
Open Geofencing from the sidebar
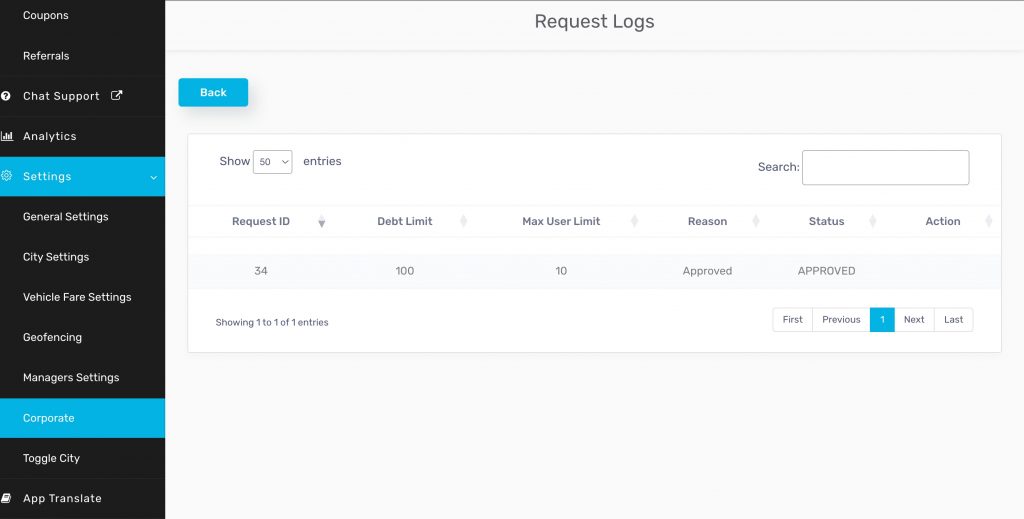pos(52,337)
